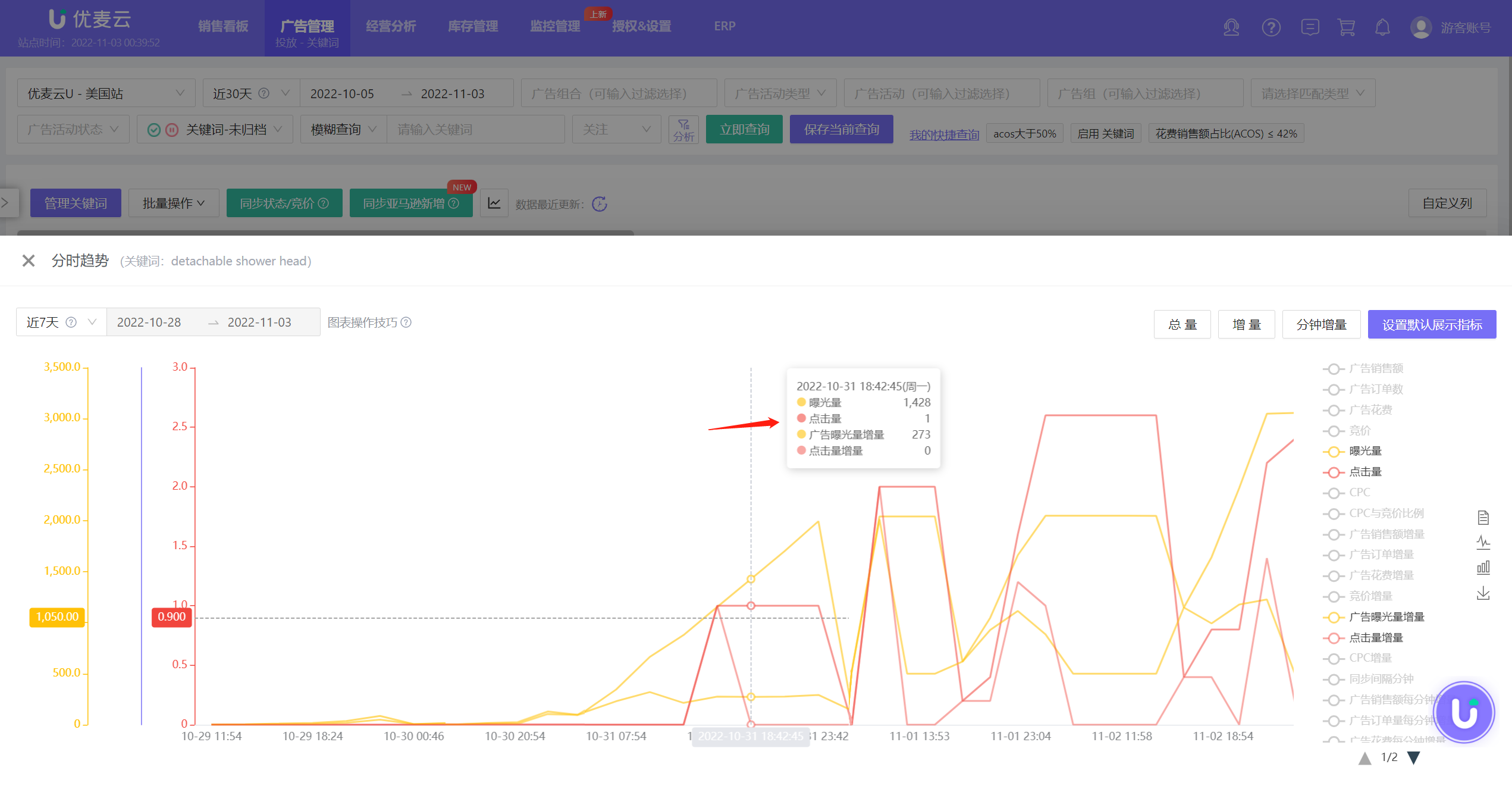Open the message list icon in header

[x=1310, y=27]
